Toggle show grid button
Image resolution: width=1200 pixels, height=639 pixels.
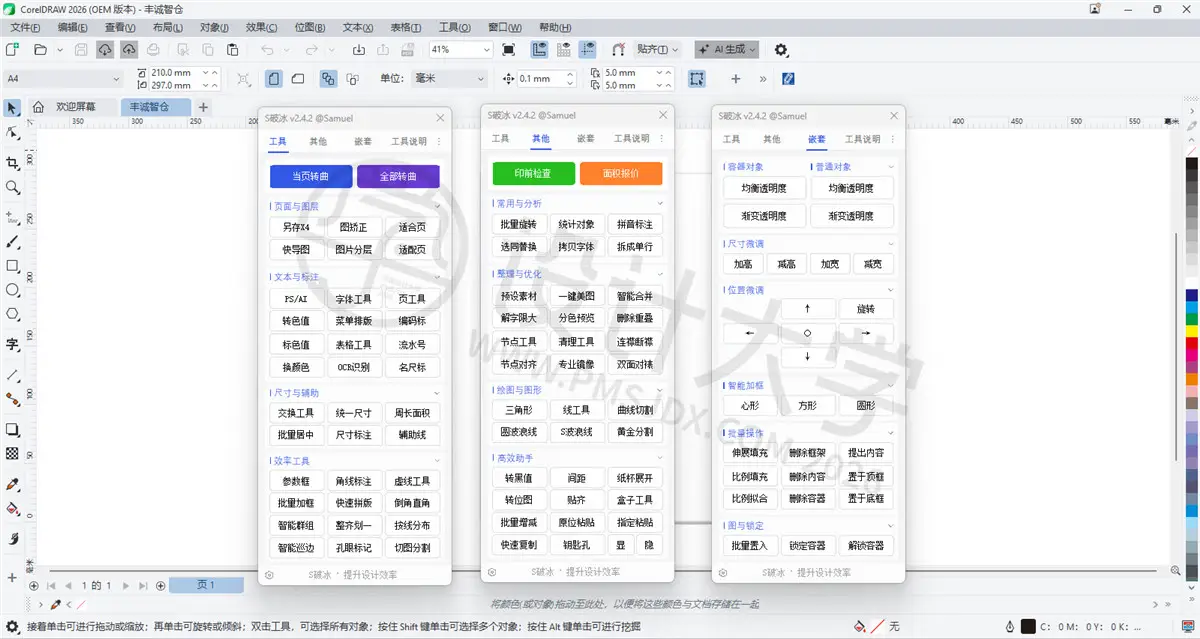pos(564,49)
